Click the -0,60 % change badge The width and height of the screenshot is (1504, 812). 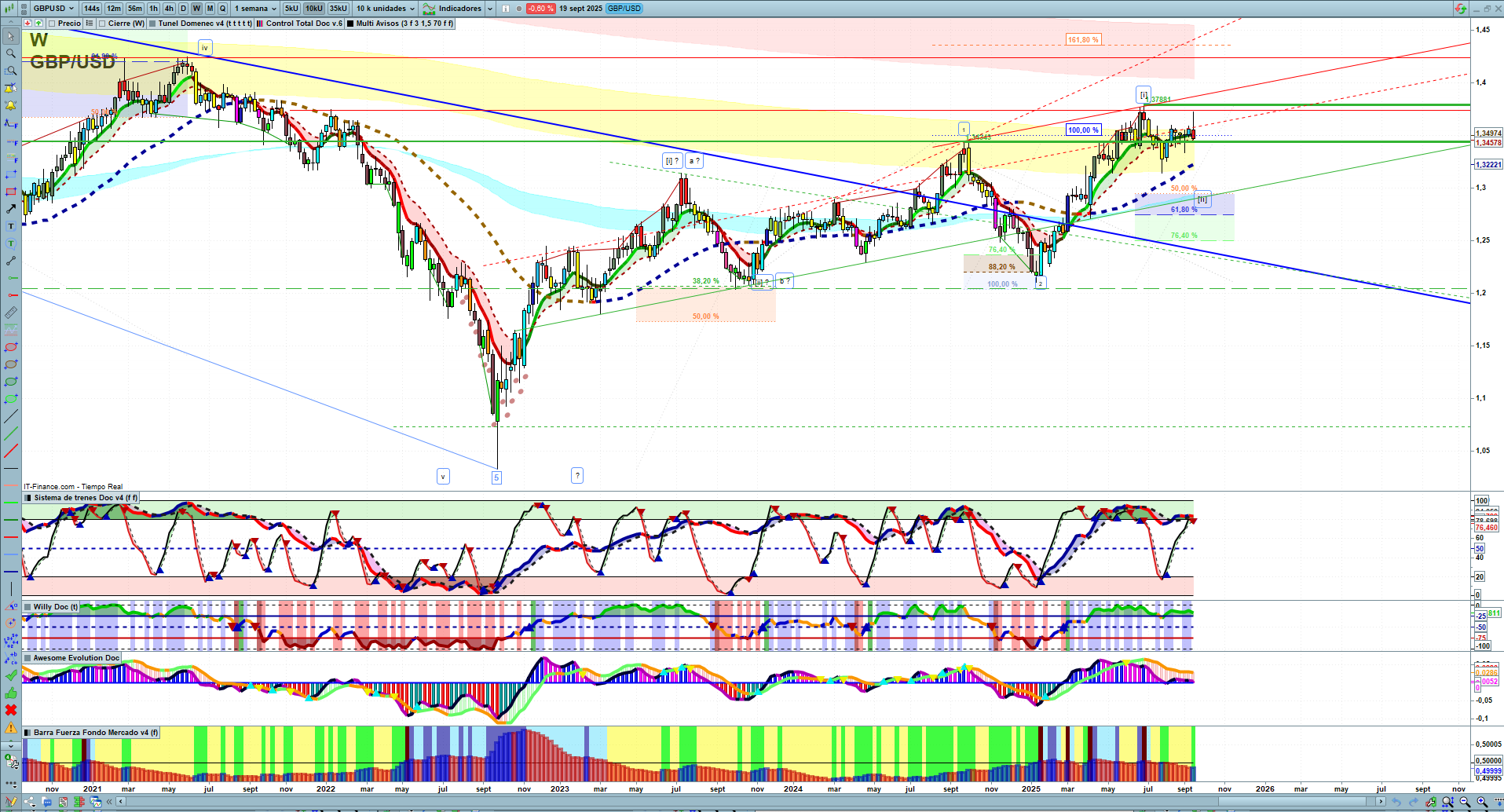coord(540,9)
